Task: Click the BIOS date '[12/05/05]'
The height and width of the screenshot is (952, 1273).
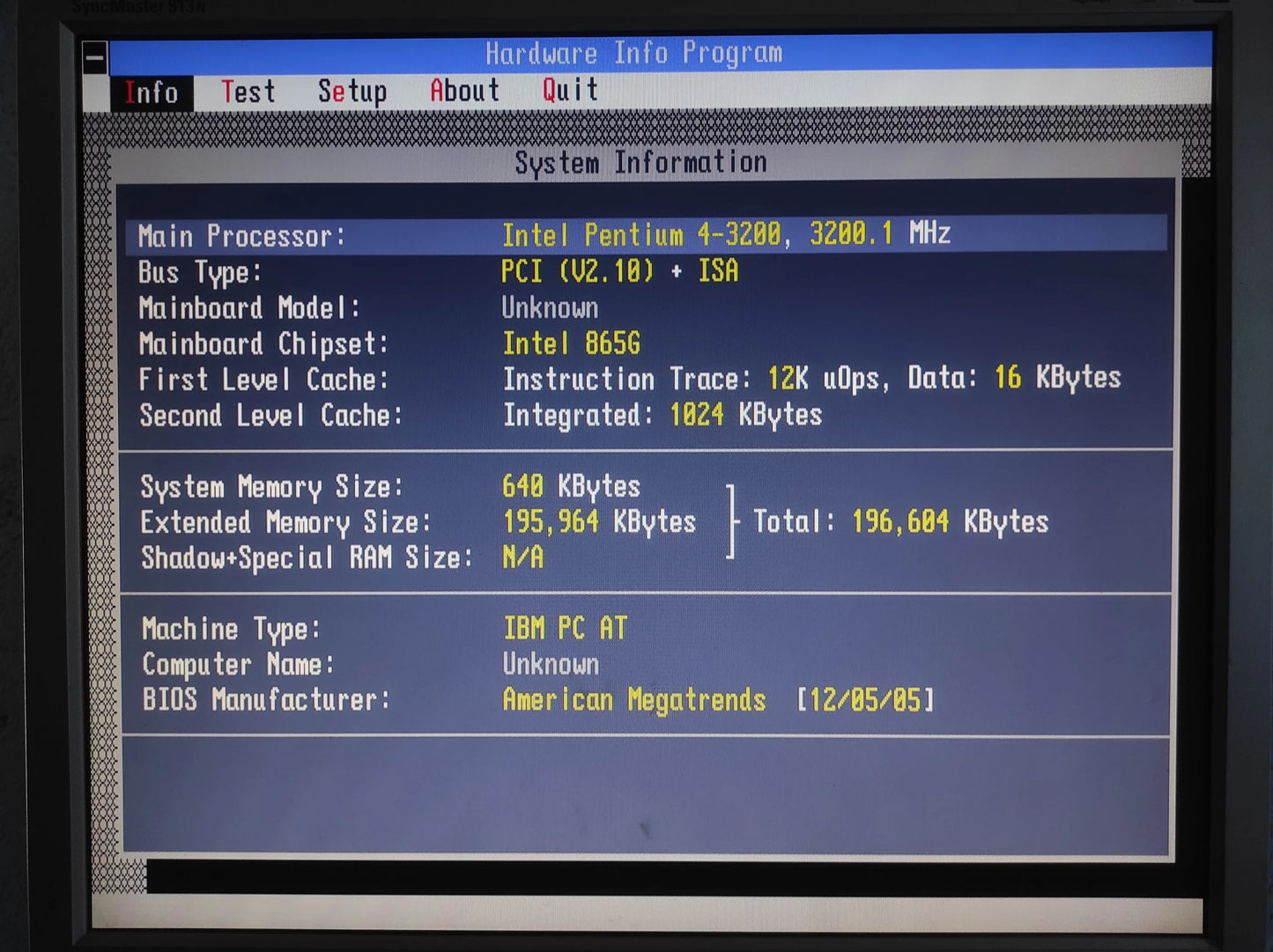Action: [x=865, y=700]
